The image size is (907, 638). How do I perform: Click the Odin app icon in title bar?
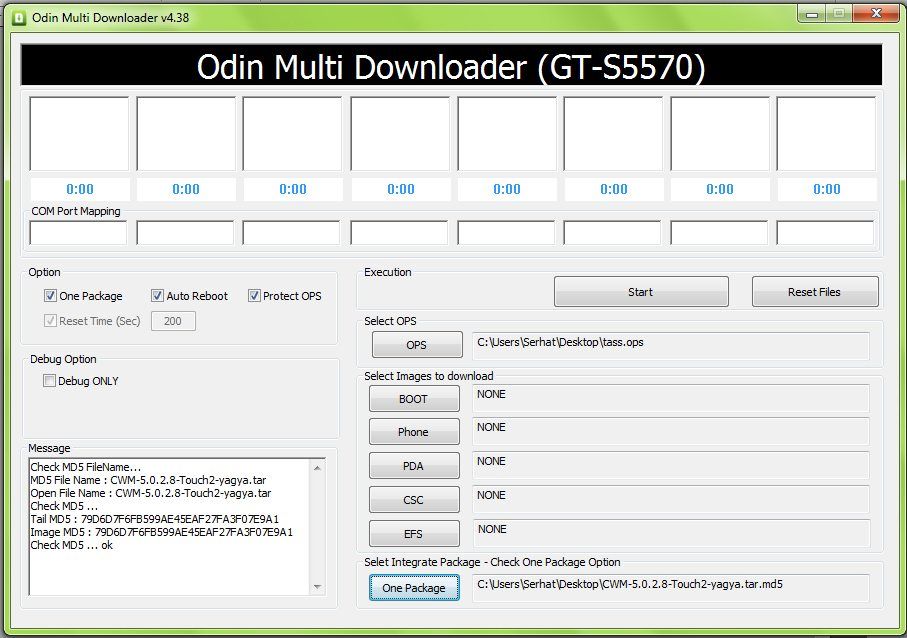tap(18, 16)
